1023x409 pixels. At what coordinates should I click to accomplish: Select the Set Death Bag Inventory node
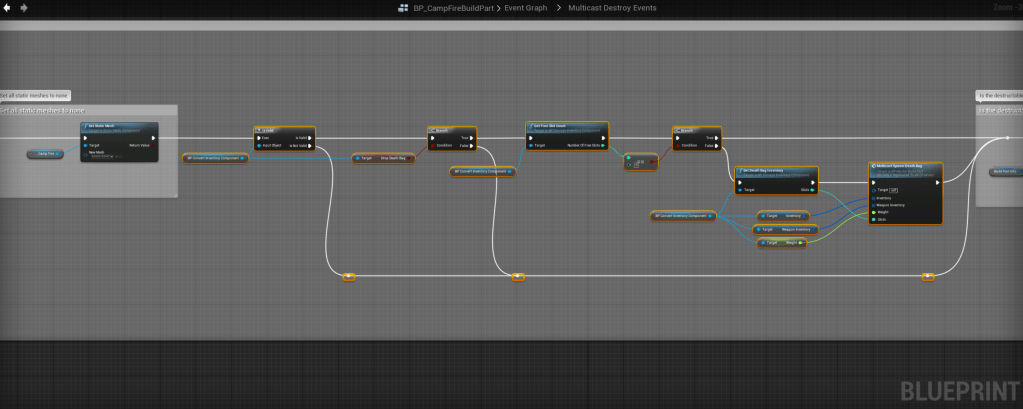click(776, 171)
